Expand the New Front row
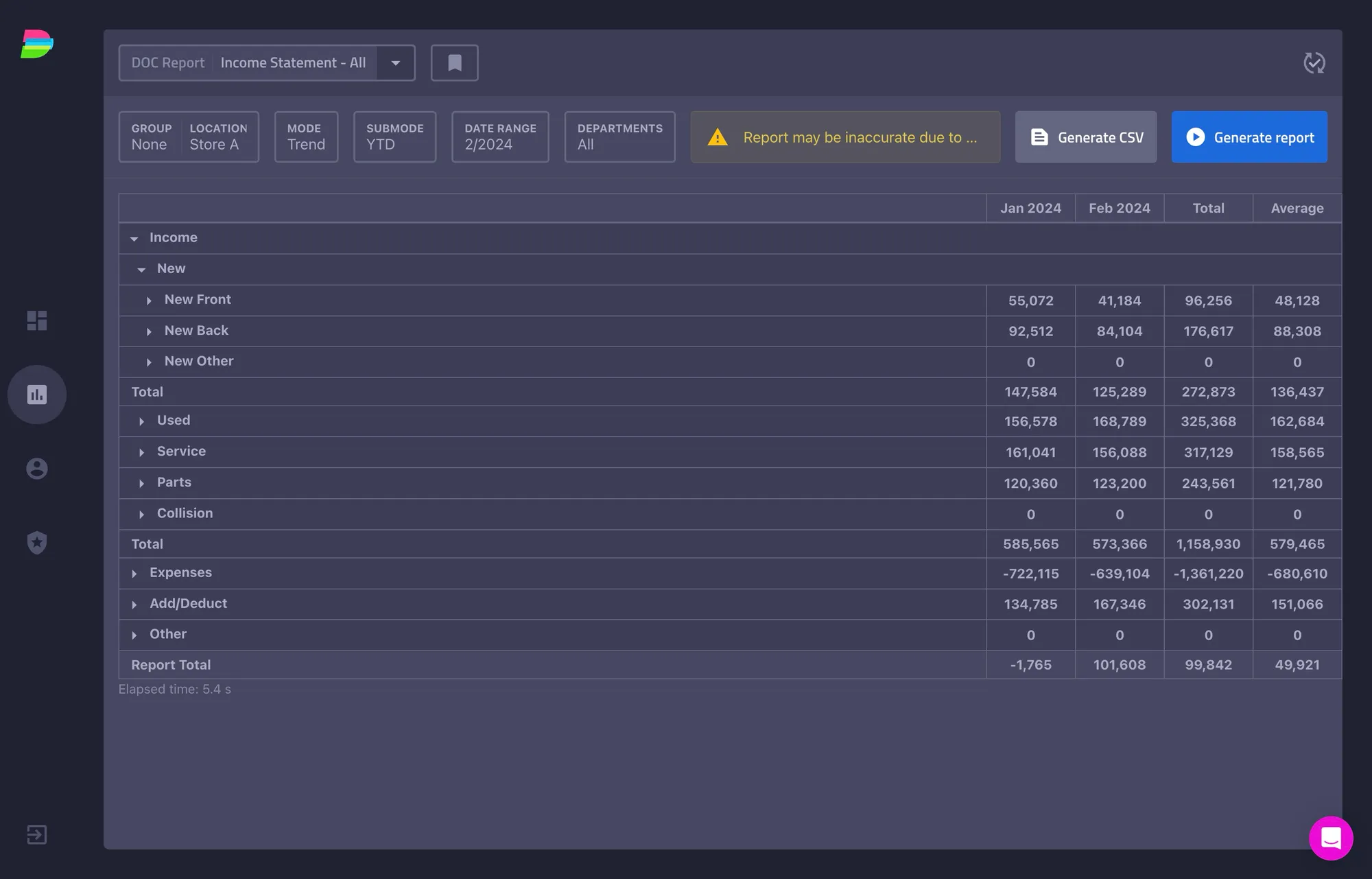Viewport: 1372px width, 879px height. [149, 301]
